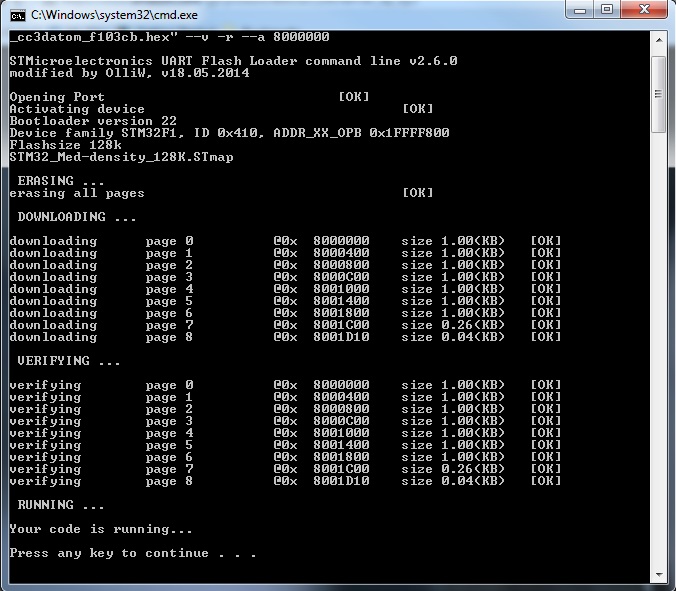Minimize the cmd.exe window
The height and width of the screenshot is (591, 676).
click(579, 11)
